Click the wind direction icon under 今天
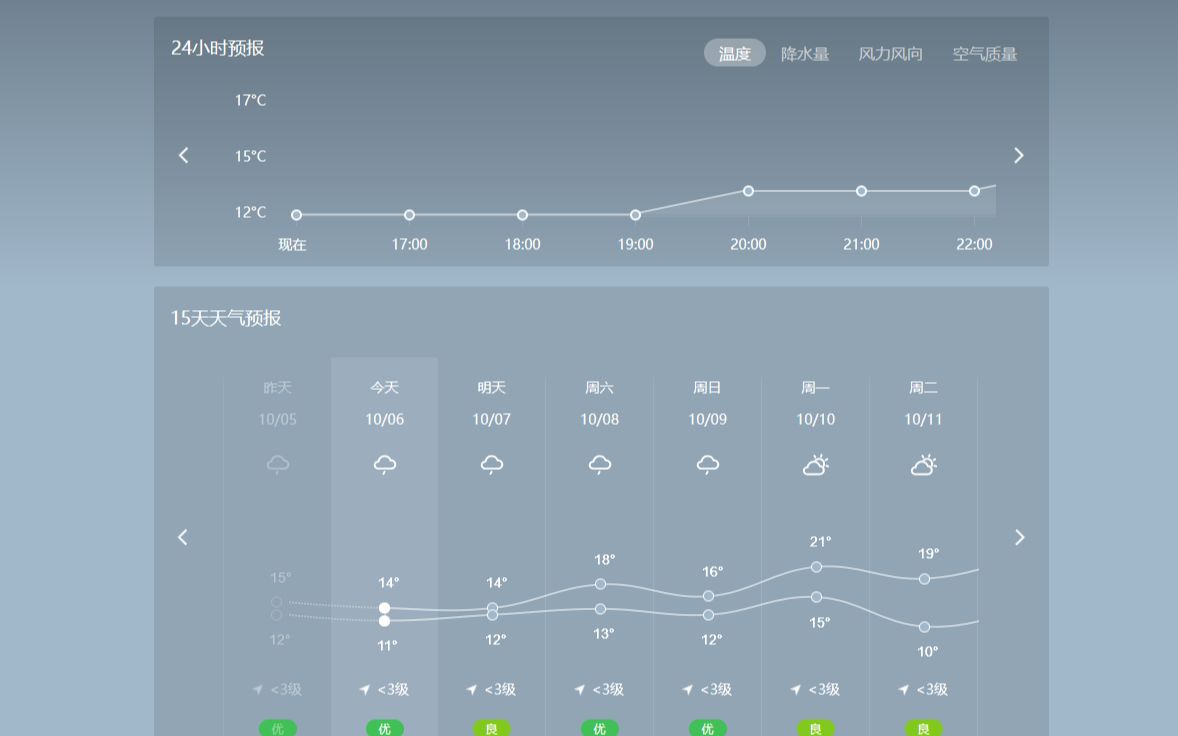Viewport: 1178px width, 736px height. pyautogui.click(x=364, y=689)
